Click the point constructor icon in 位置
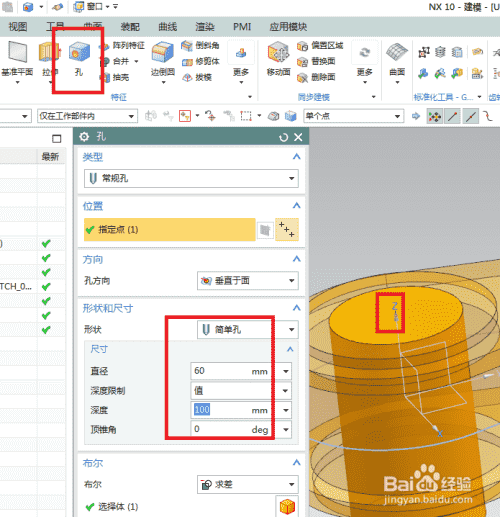Viewport: 500px width, 517px height. coord(287,229)
